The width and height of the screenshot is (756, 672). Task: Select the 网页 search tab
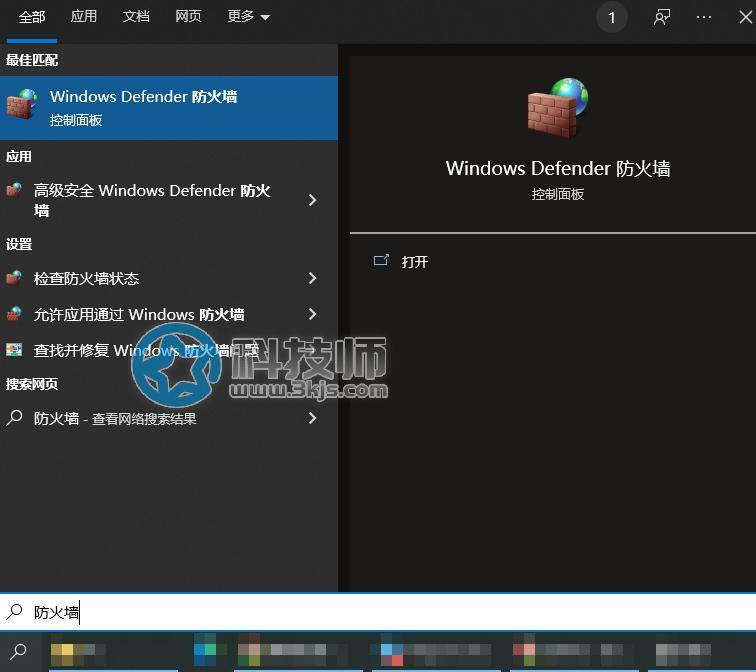pyautogui.click(x=188, y=17)
